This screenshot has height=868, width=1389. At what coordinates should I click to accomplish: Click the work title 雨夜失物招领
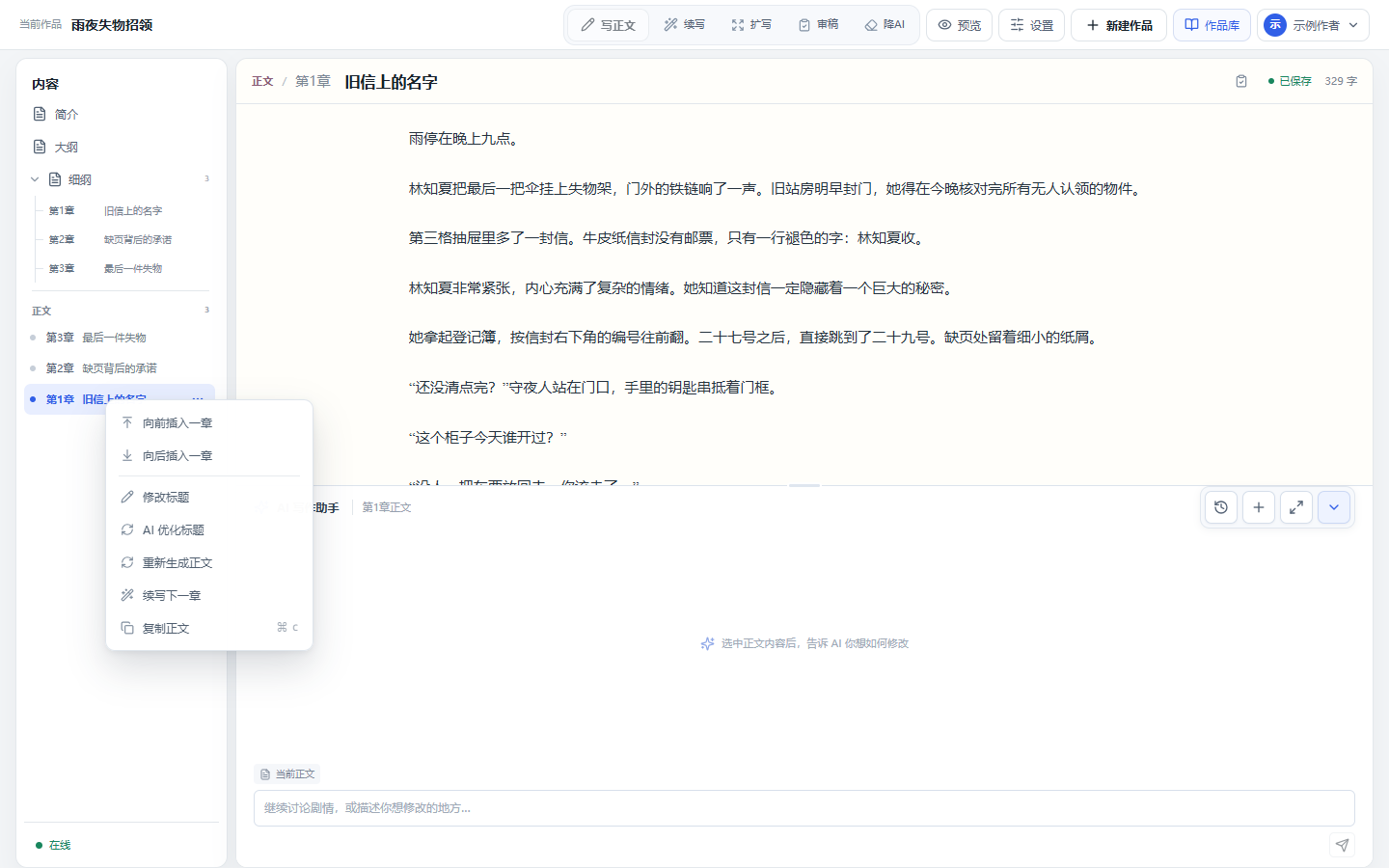[112, 25]
